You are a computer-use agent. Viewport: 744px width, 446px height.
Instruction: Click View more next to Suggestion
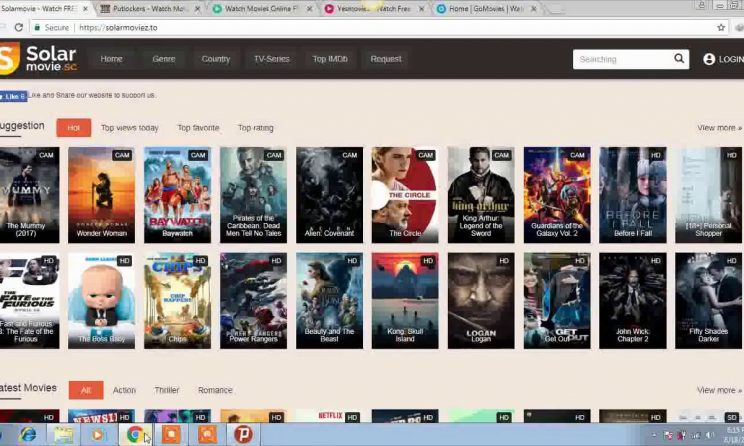click(719, 128)
